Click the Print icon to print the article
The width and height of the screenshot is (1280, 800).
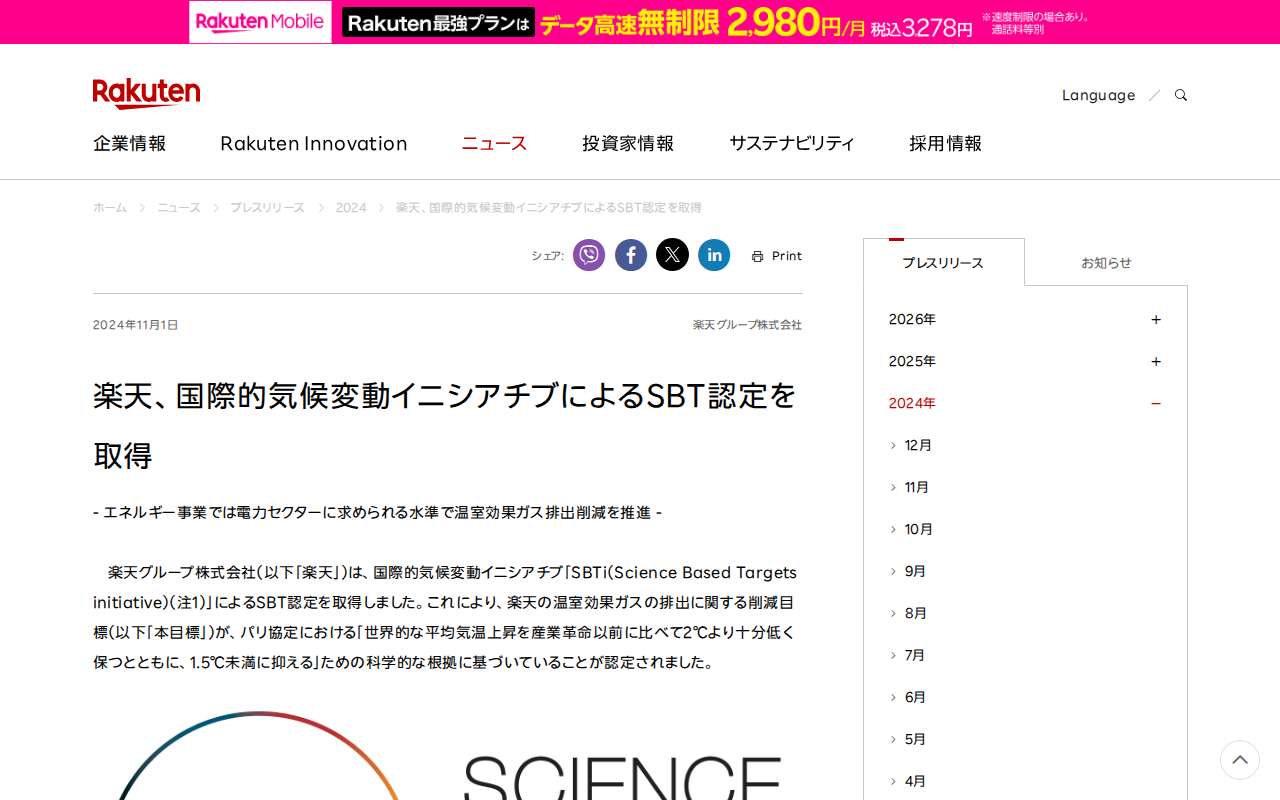click(776, 255)
